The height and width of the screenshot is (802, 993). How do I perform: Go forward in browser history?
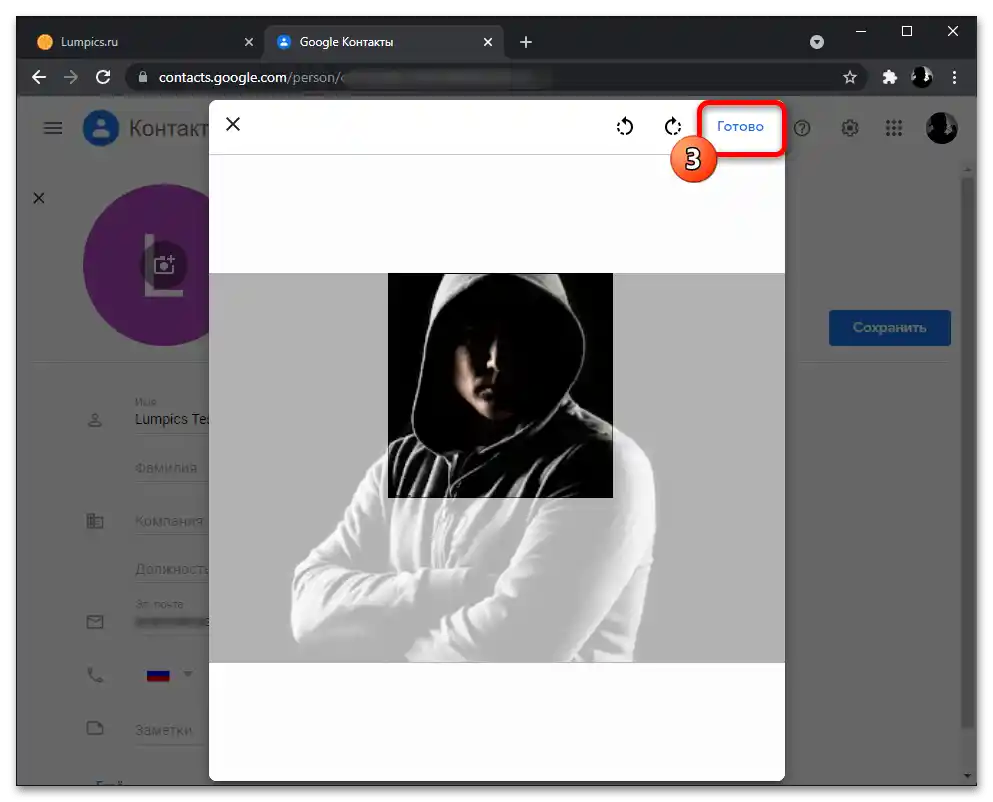pos(71,77)
